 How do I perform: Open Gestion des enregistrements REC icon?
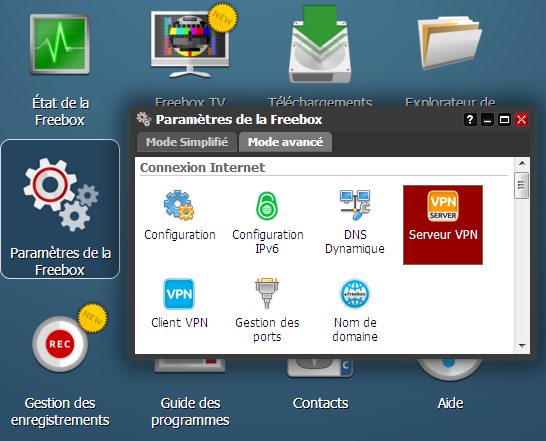coord(61,343)
